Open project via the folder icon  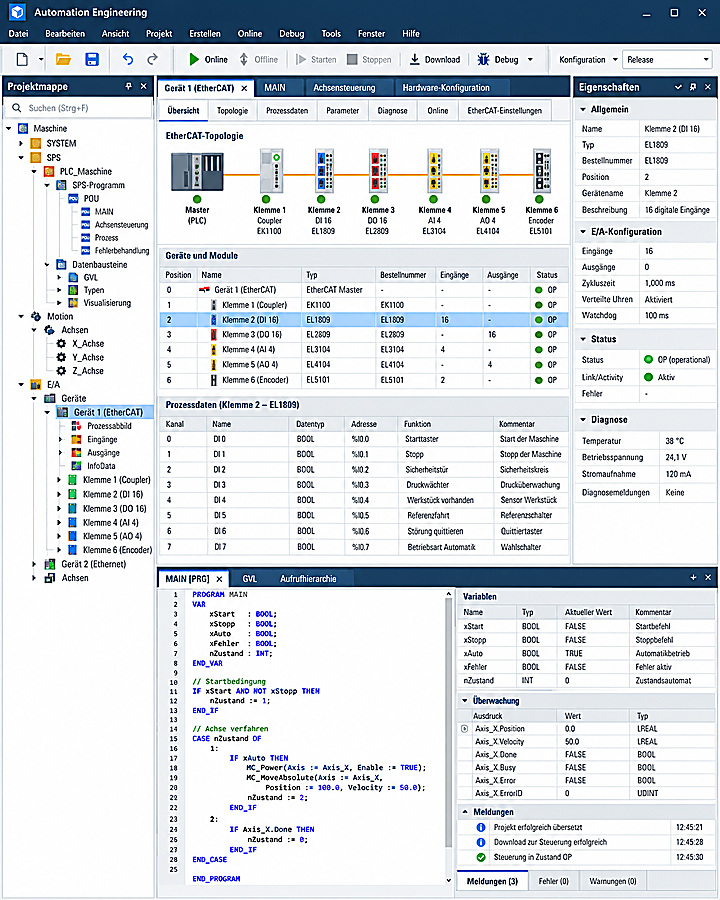click(x=63, y=59)
